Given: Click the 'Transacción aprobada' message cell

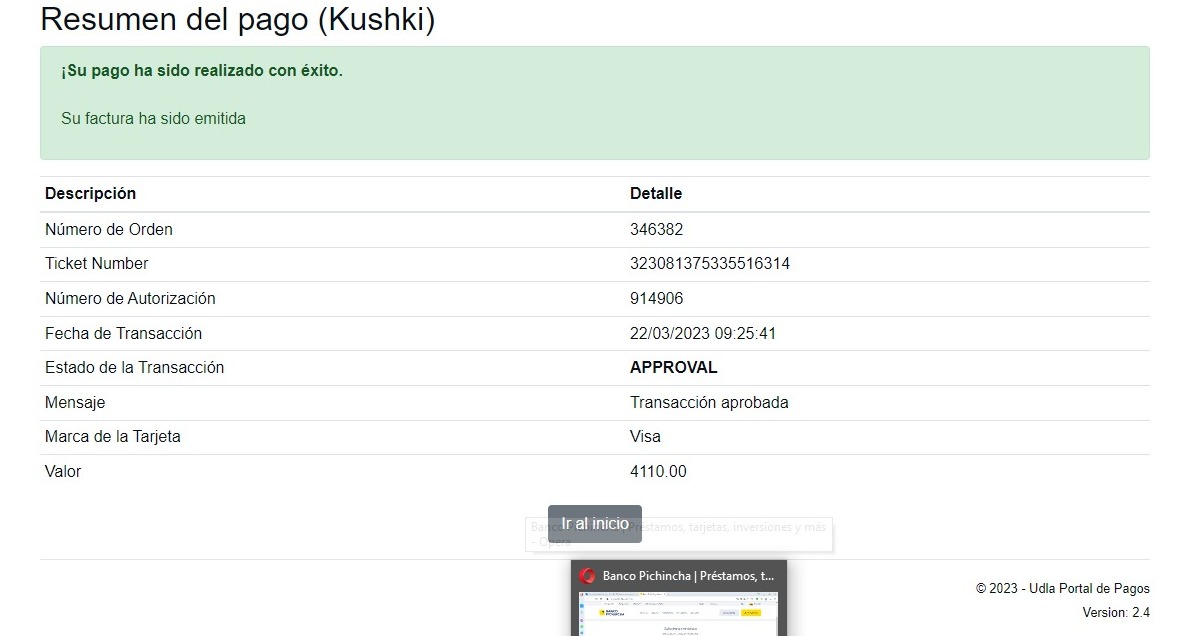Looking at the screenshot, I should click(709, 402).
